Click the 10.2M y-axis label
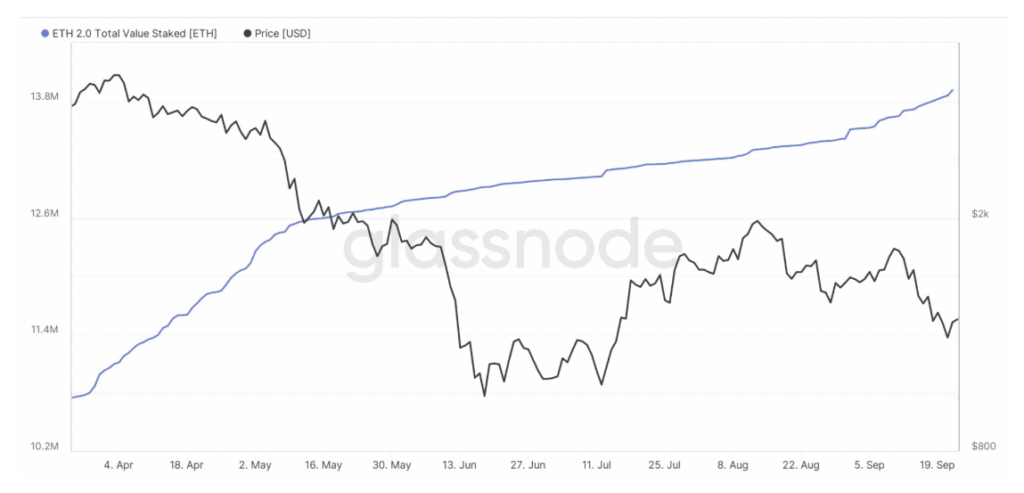 47,446
